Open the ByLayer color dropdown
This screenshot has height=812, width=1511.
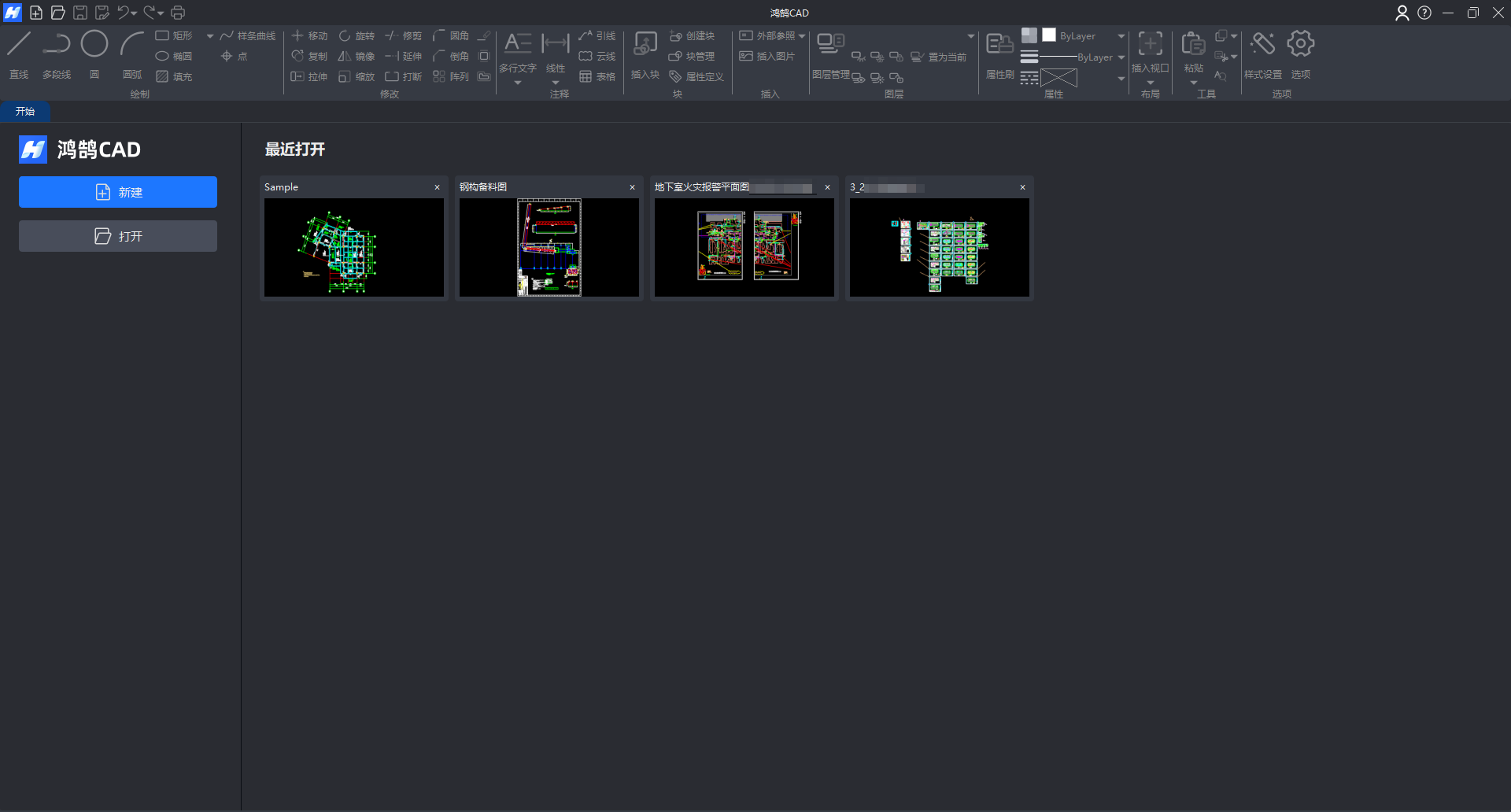tap(1121, 36)
